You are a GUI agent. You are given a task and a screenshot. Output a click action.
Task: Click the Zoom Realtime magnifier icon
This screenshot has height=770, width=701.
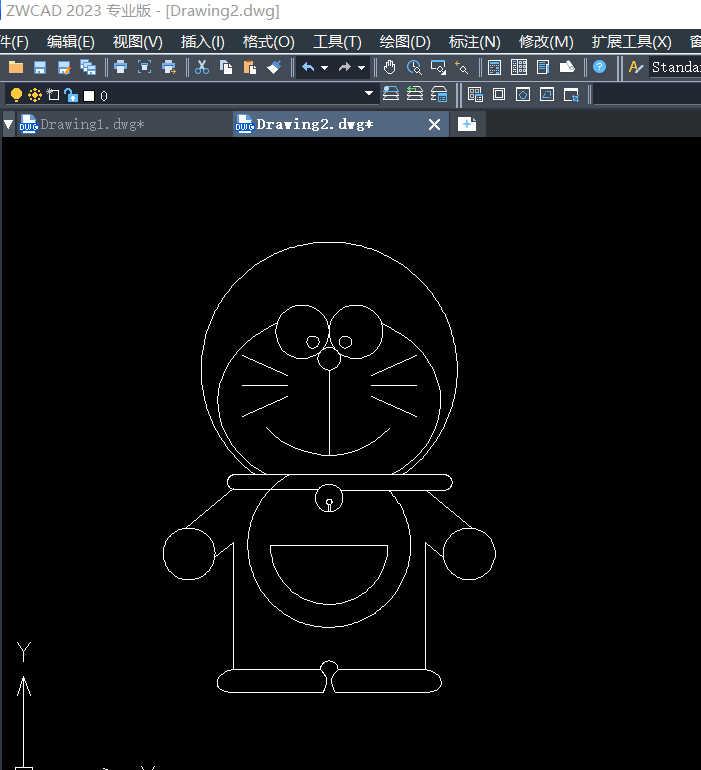pyautogui.click(x=413, y=67)
